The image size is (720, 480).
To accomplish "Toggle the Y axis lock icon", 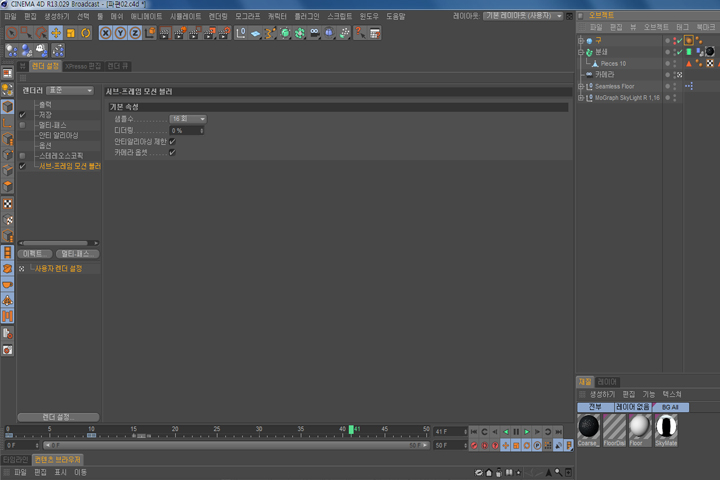I will 120,33.
